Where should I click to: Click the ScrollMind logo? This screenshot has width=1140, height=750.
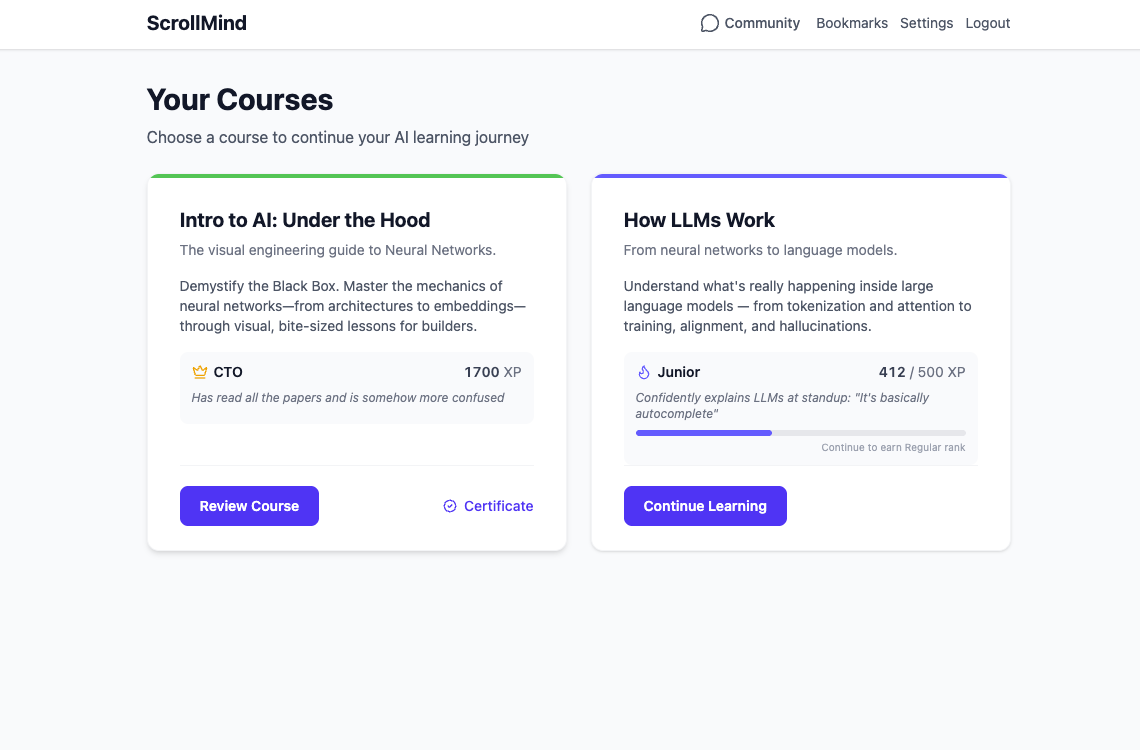click(196, 22)
